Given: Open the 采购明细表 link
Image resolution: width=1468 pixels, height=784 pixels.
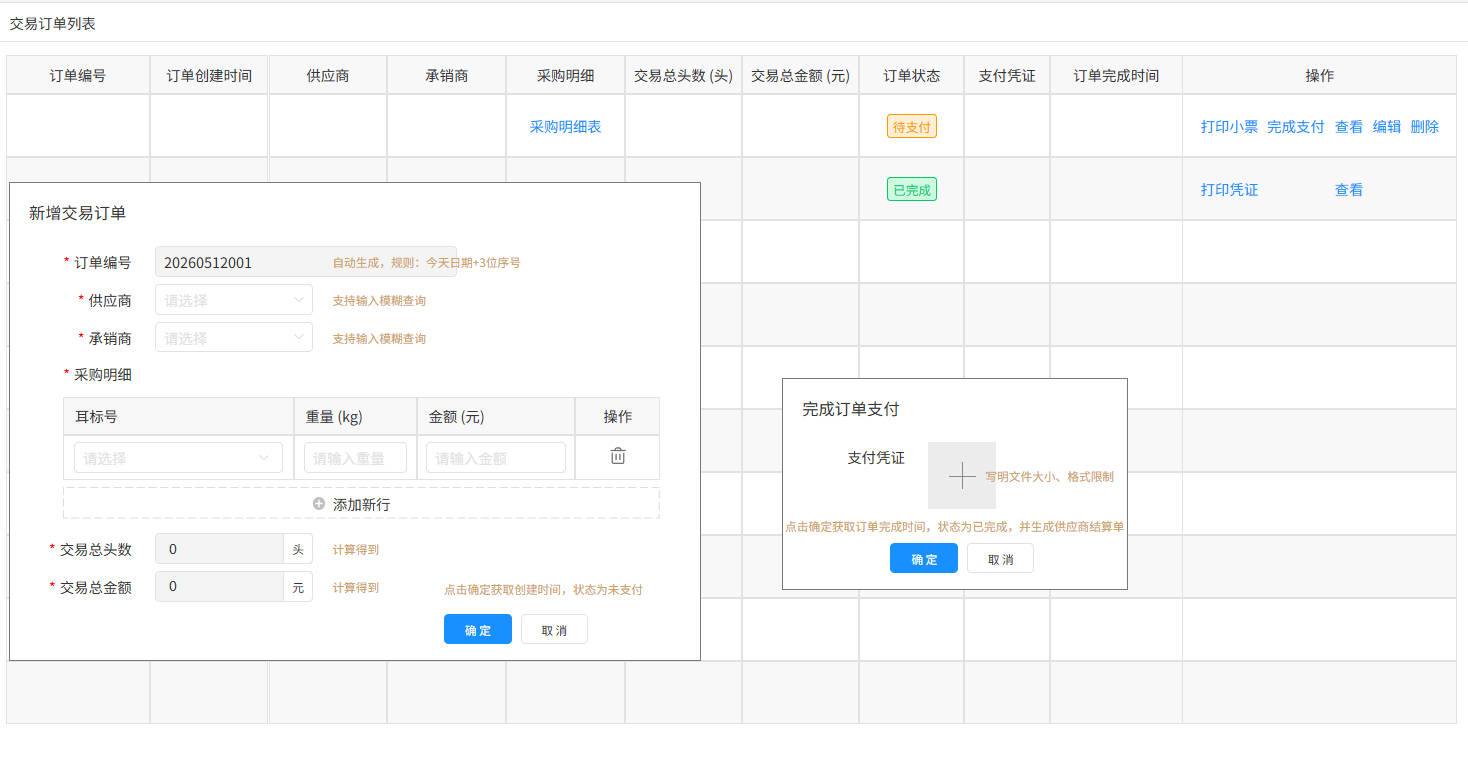Looking at the screenshot, I should point(566,127).
